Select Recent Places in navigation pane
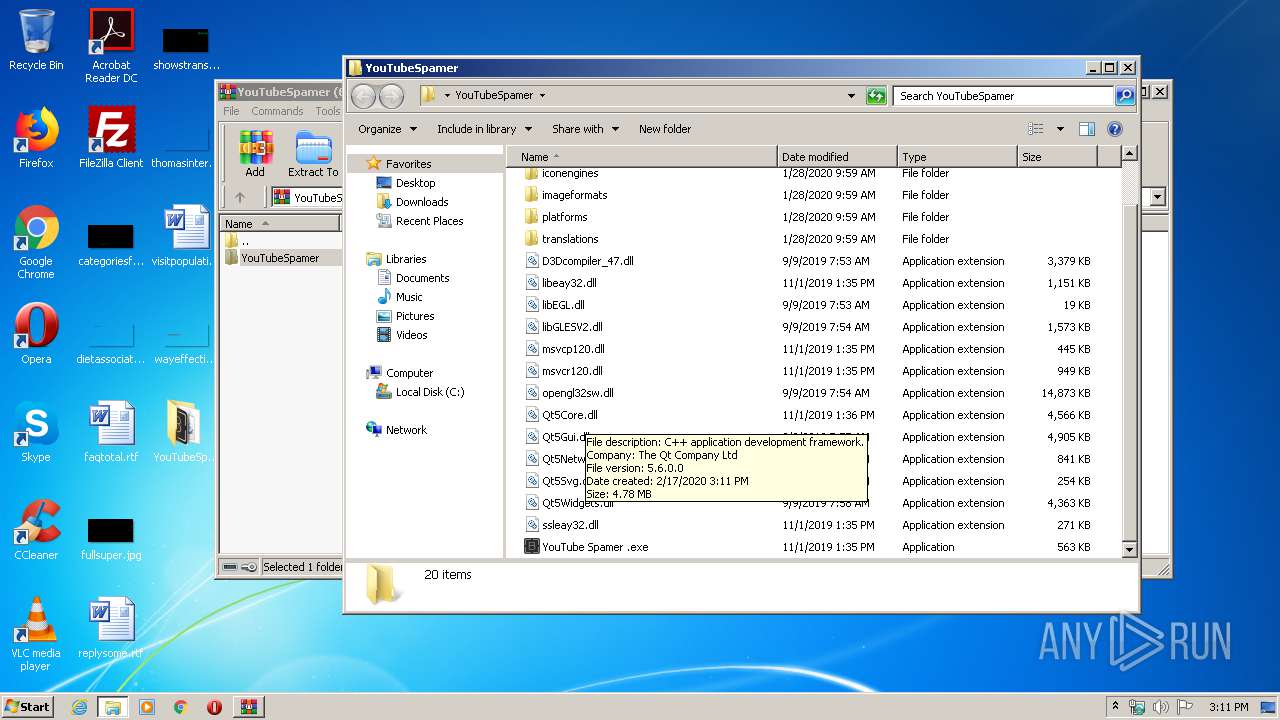 click(429, 221)
